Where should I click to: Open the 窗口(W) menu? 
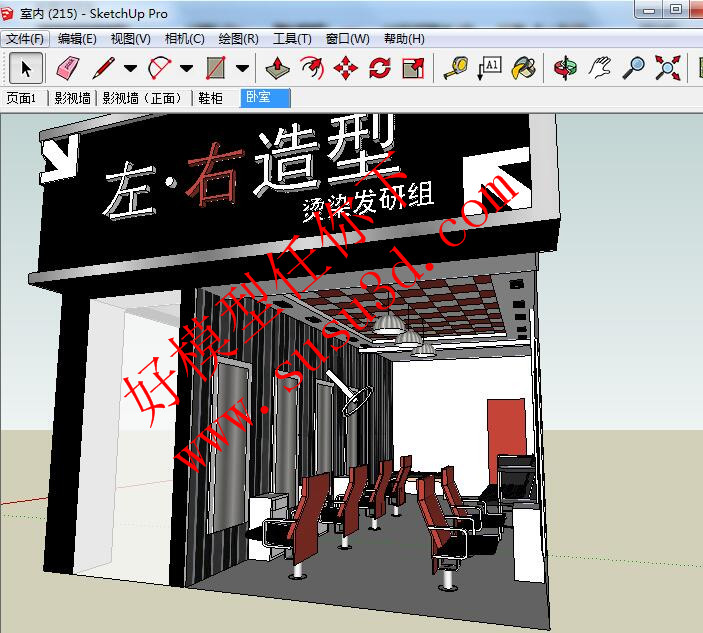[347, 39]
